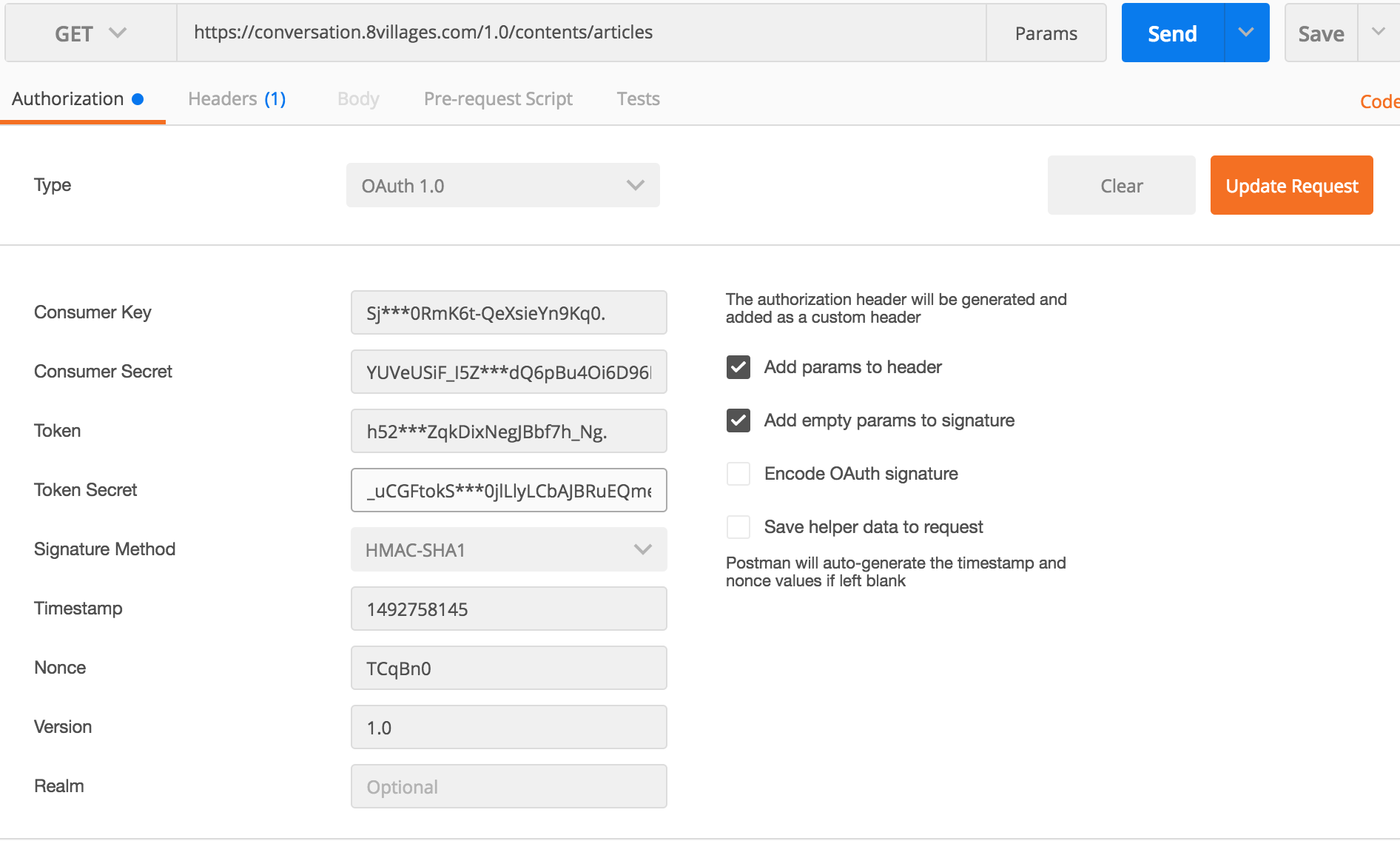Image resolution: width=1400 pixels, height=841 pixels.
Task: Click the Update Request button
Action: click(1291, 186)
